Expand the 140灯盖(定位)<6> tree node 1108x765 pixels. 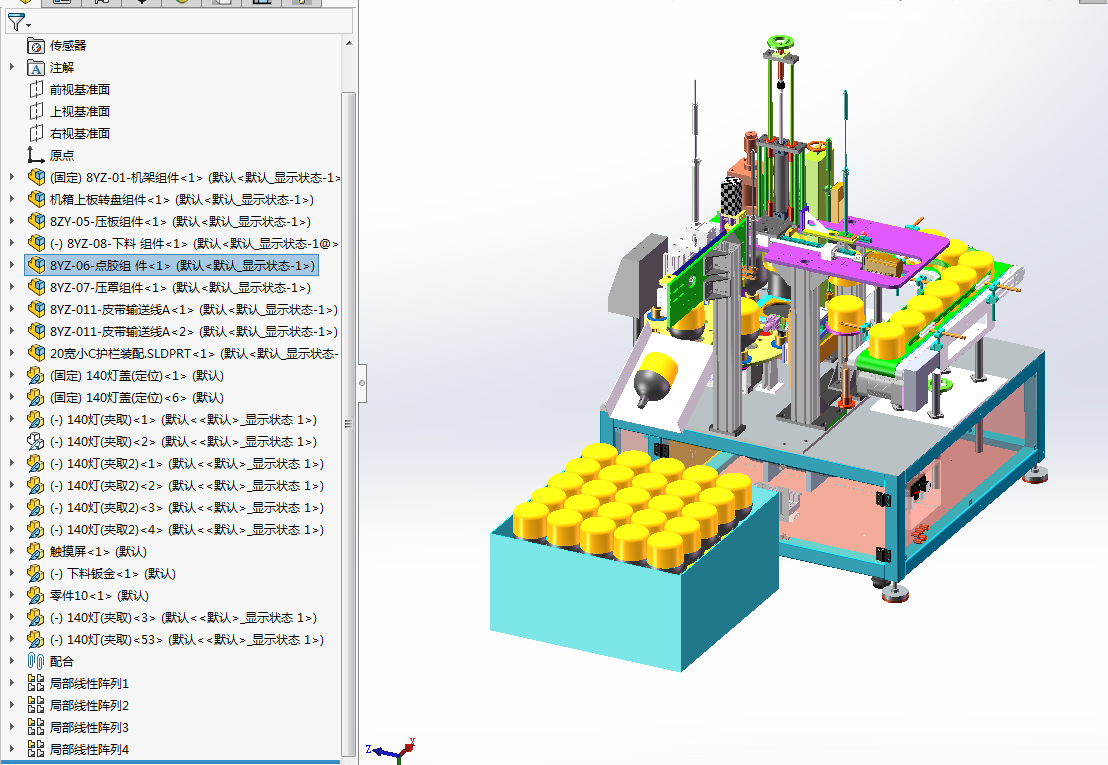(x=12, y=397)
